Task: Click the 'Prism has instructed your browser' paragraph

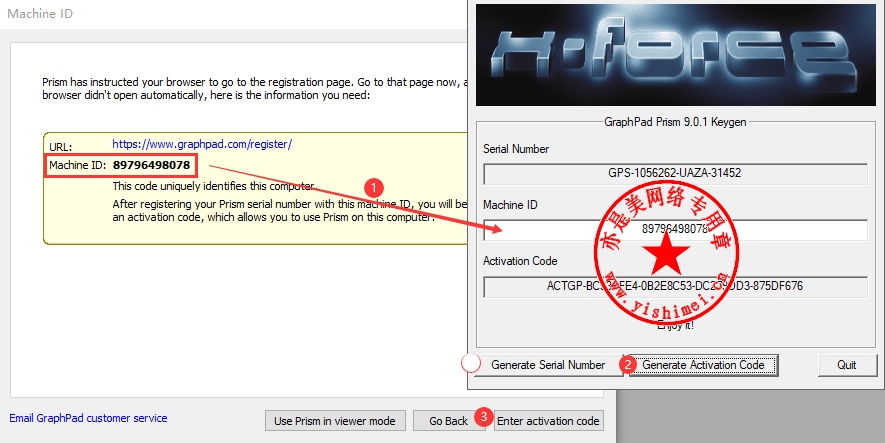Action: (x=255, y=89)
